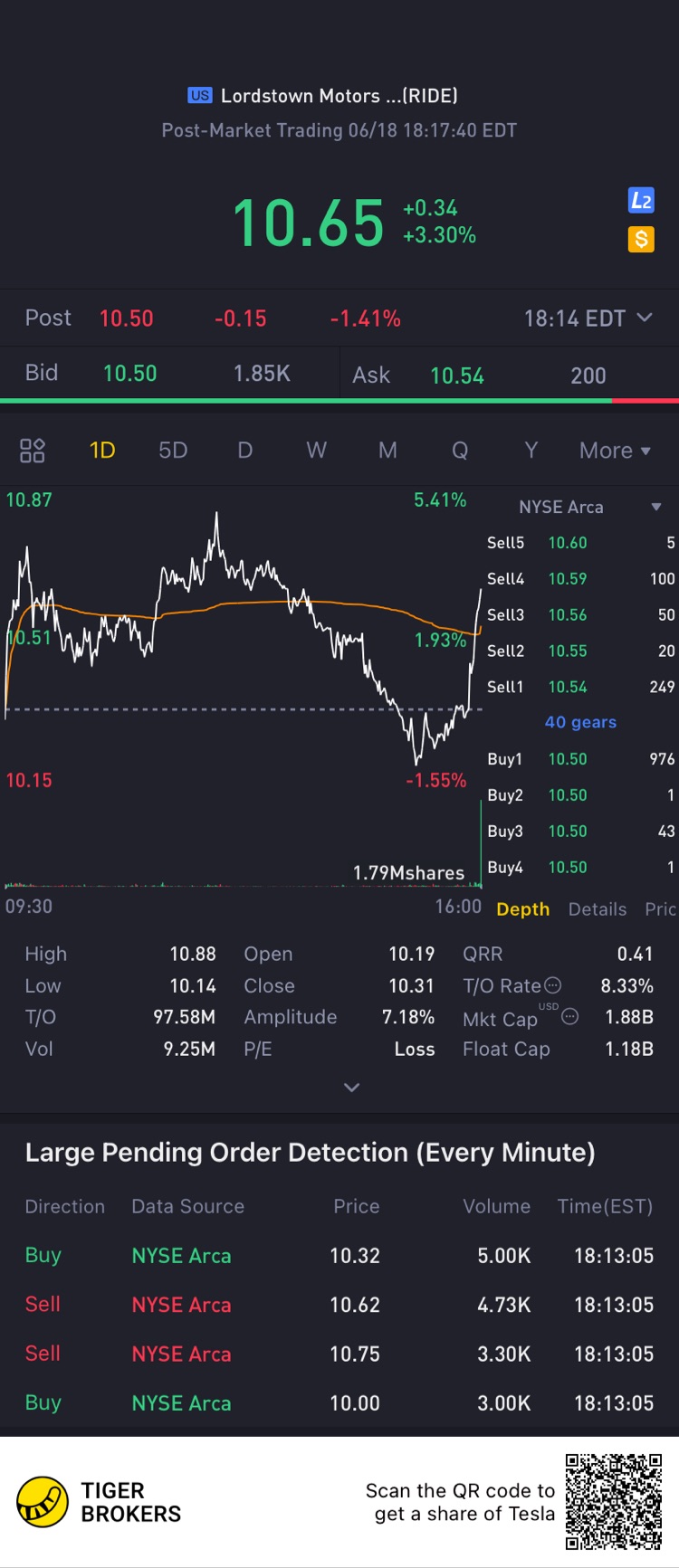Image resolution: width=679 pixels, height=1568 pixels.
Task: Tap the Ask 10.54 price
Action: (x=457, y=375)
